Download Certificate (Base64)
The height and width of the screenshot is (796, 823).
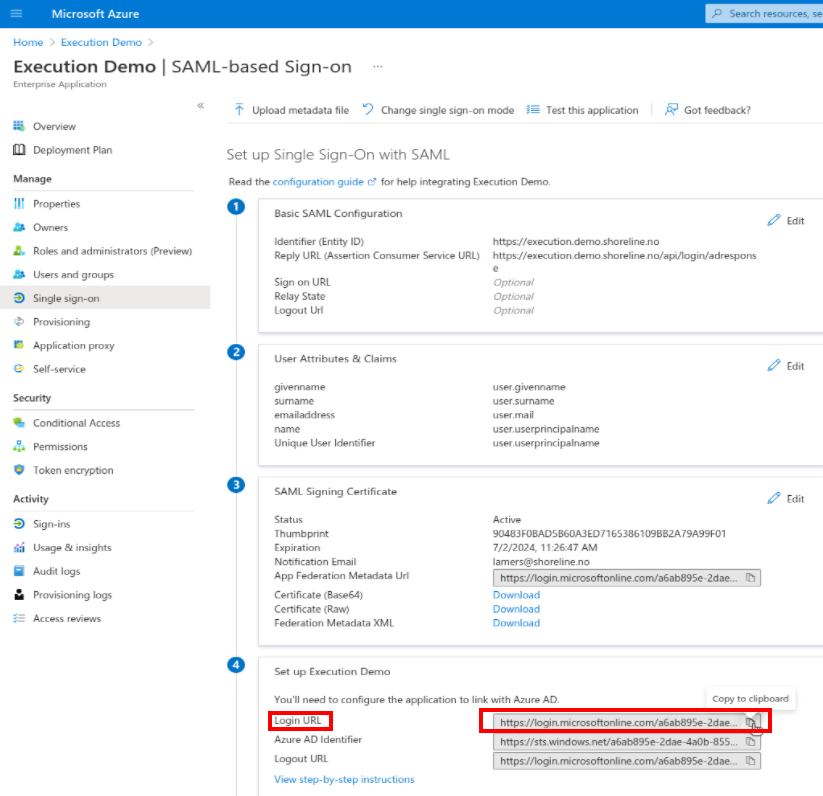pyautogui.click(x=516, y=595)
